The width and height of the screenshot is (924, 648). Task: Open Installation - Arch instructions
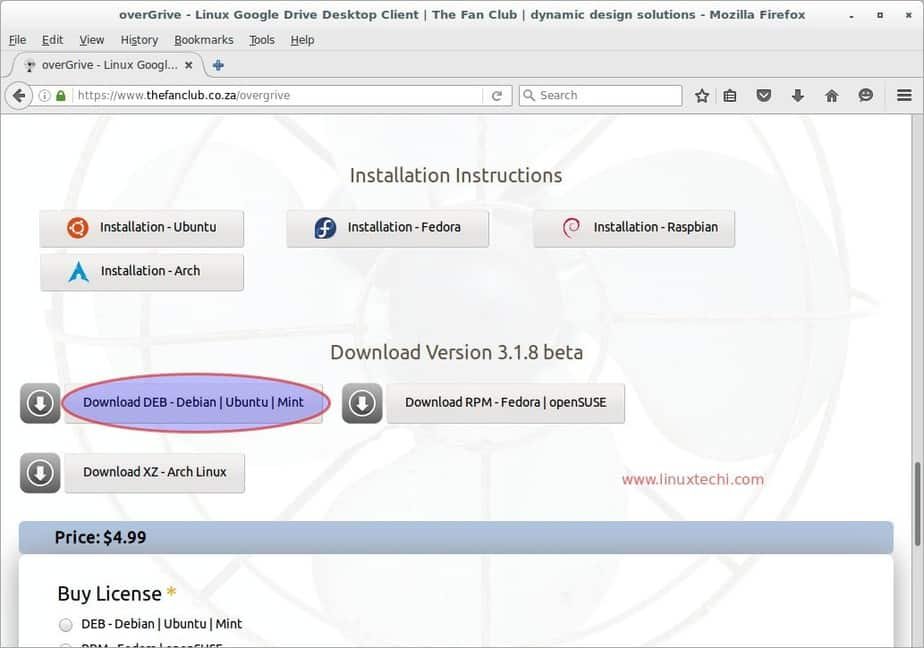click(x=141, y=272)
